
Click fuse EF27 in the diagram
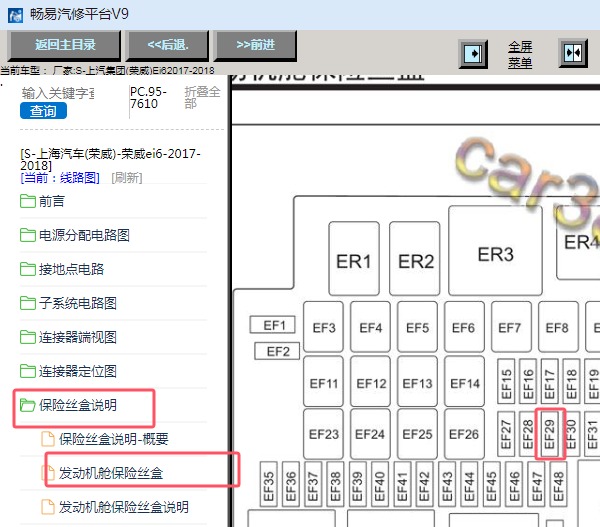click(x=506, y=434)
